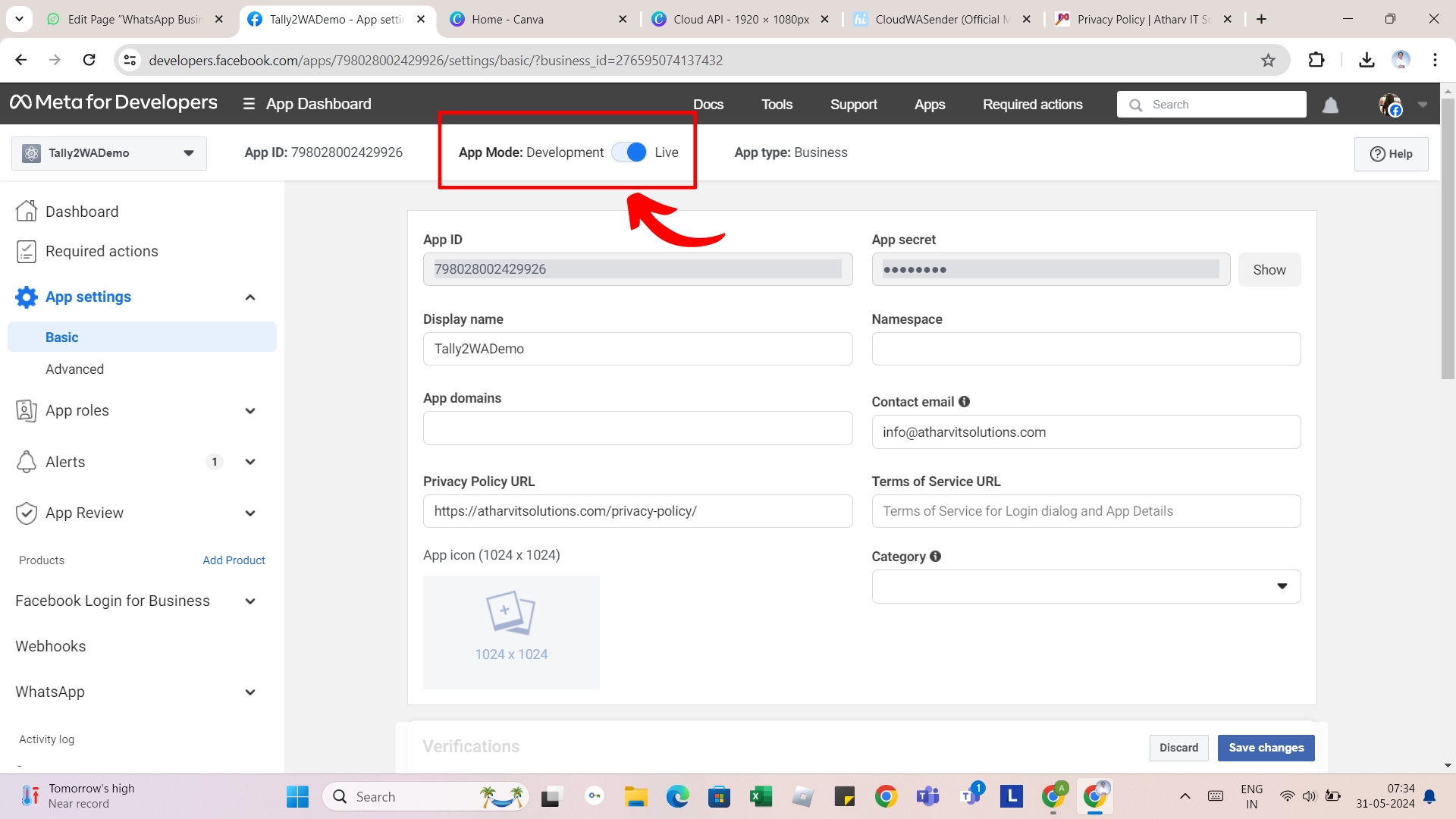Viewport: 1456px width, 819px height.
Task: View site information icon in address bar
Action: [130, 60]
